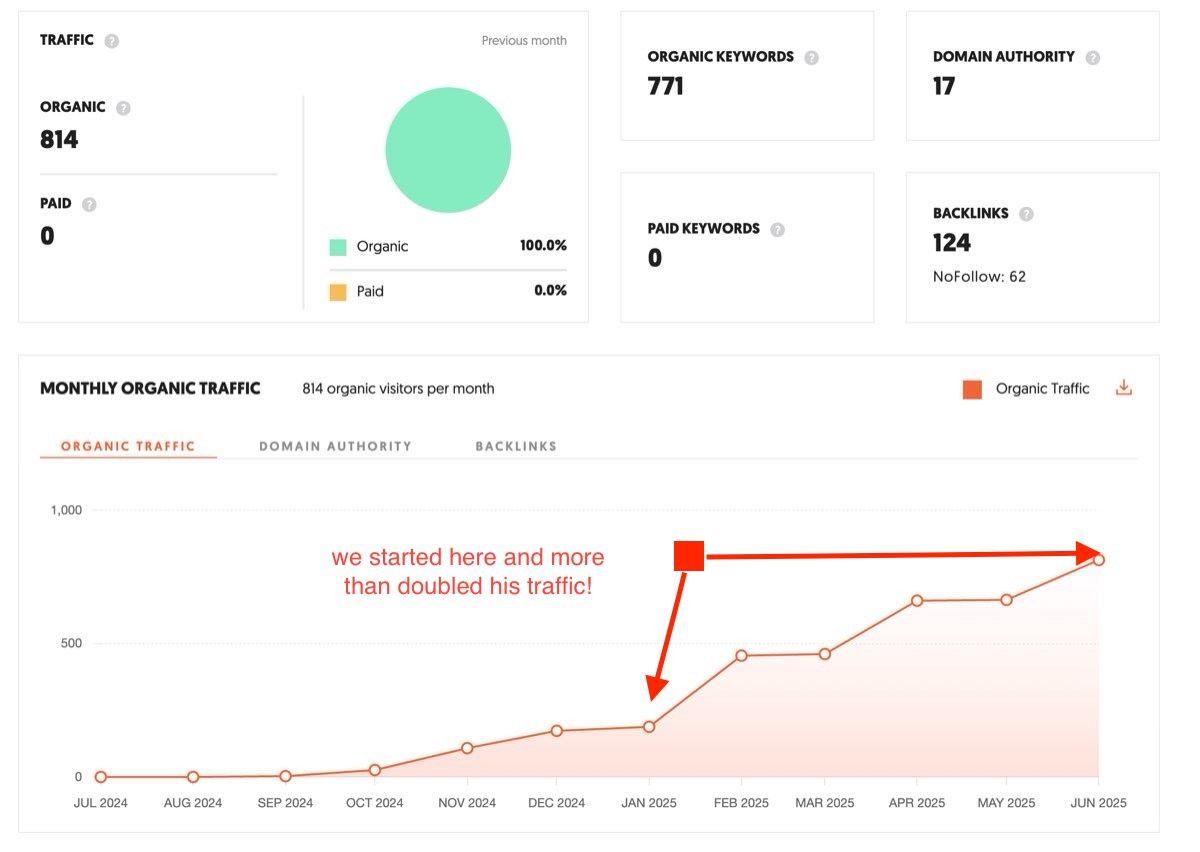Open the Organic Keywords help tooltip icon
Screen dimensions: 1200x852
coord(812,58)
